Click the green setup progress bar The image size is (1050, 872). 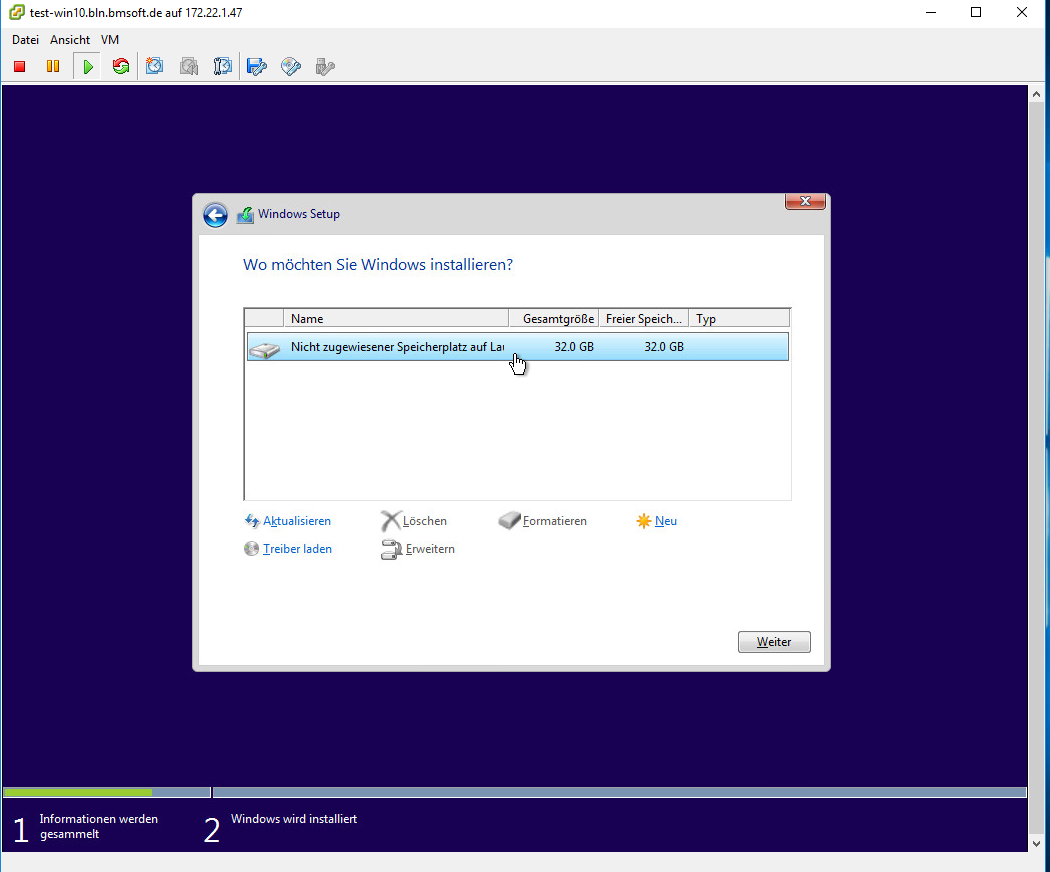click(78, 792)
